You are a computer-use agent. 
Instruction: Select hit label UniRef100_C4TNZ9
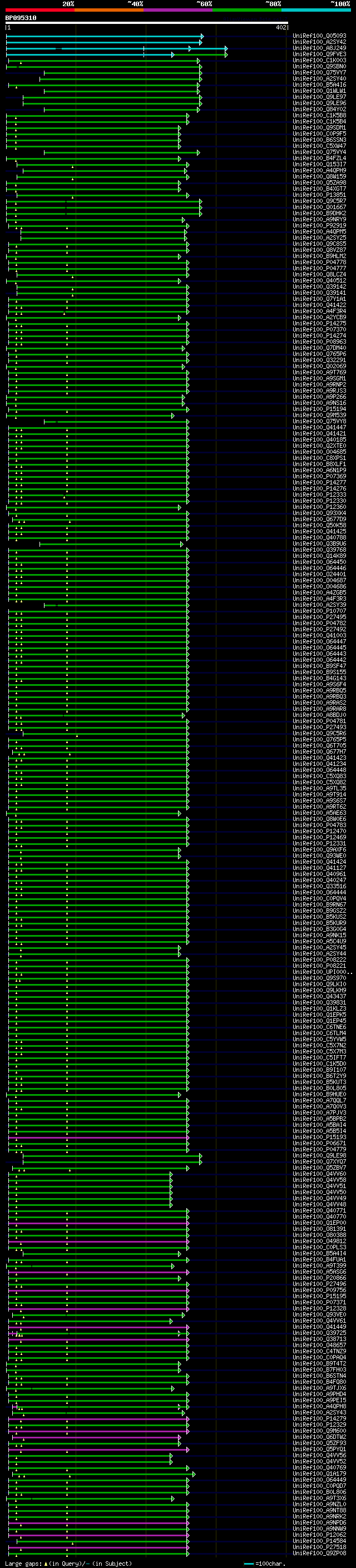pos(319,1351)
